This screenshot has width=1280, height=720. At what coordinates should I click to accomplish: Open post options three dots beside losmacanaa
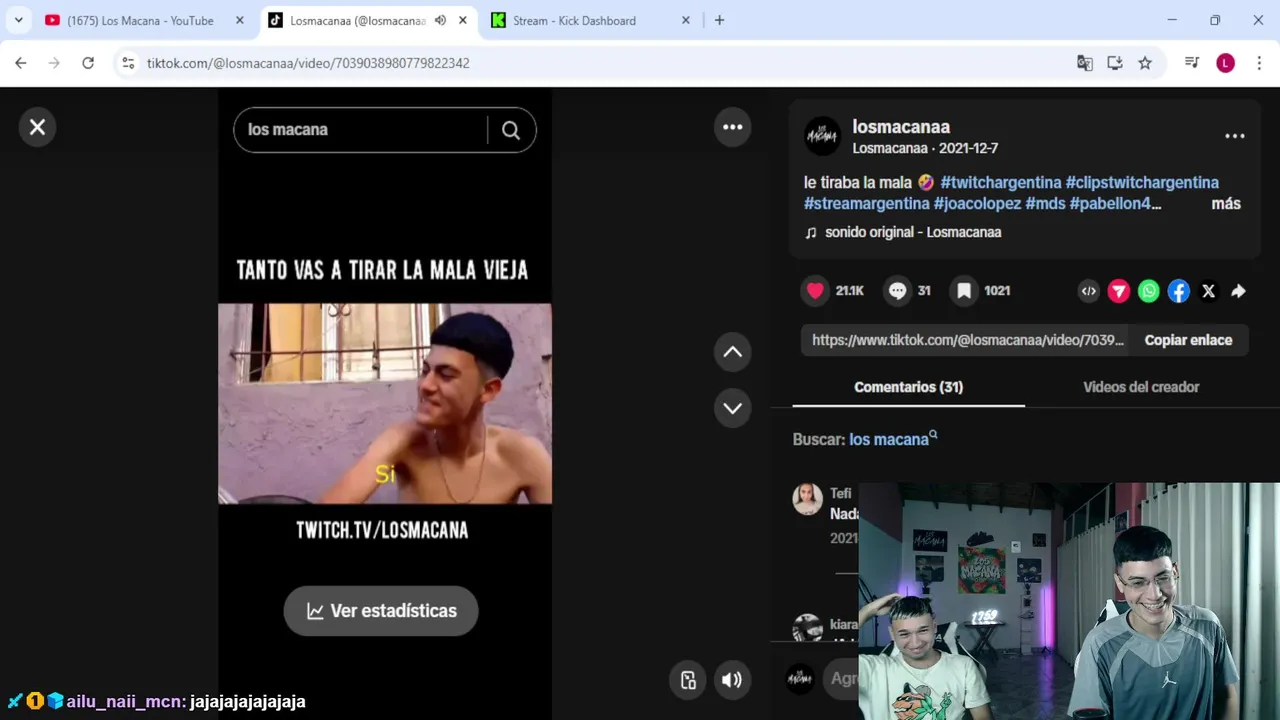(x=1235, y=136)
